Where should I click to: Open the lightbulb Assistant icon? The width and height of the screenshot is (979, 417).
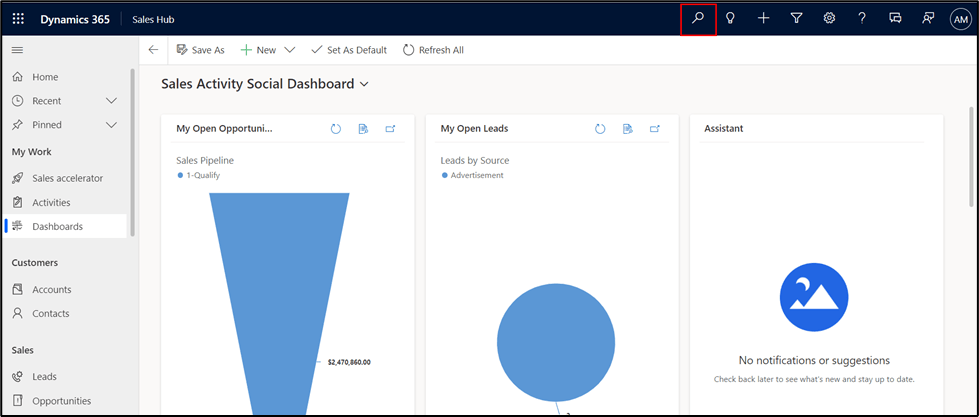point(731,19)
